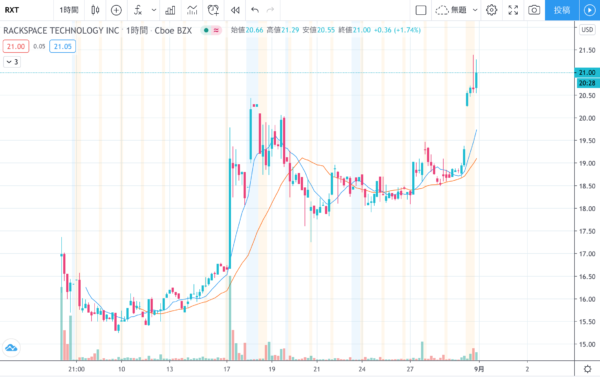Viewport: 600px width, 377px height.
Task: Click the blue 21.05 buy price button
Action: coord(62,46)
